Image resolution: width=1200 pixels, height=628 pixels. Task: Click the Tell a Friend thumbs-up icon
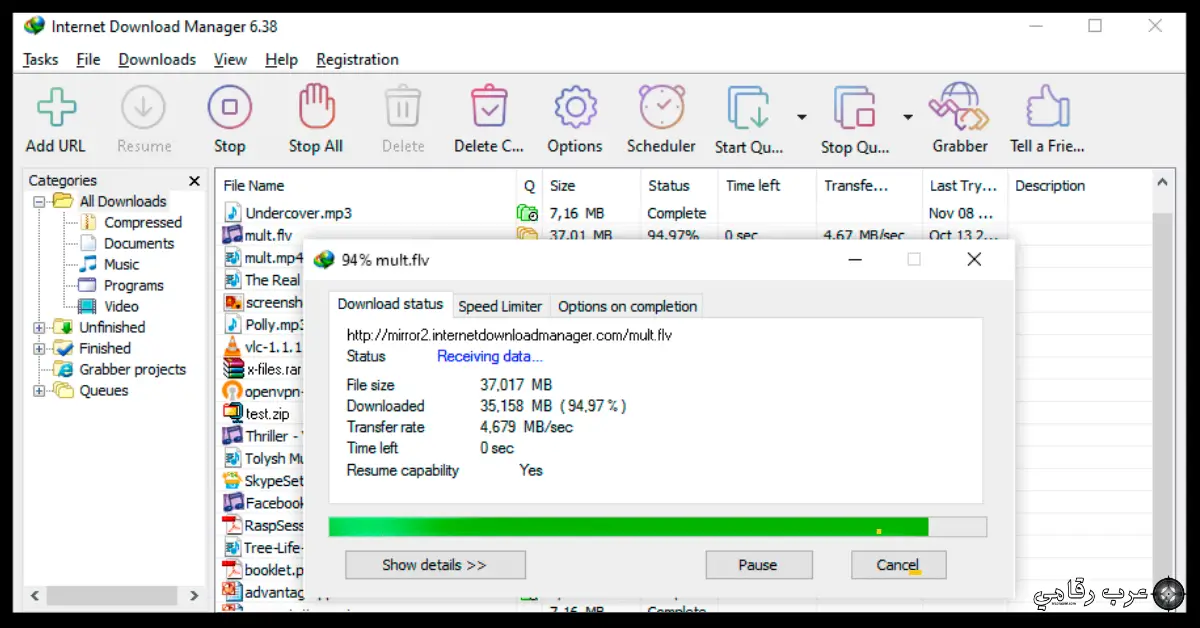click(1046, 107)
